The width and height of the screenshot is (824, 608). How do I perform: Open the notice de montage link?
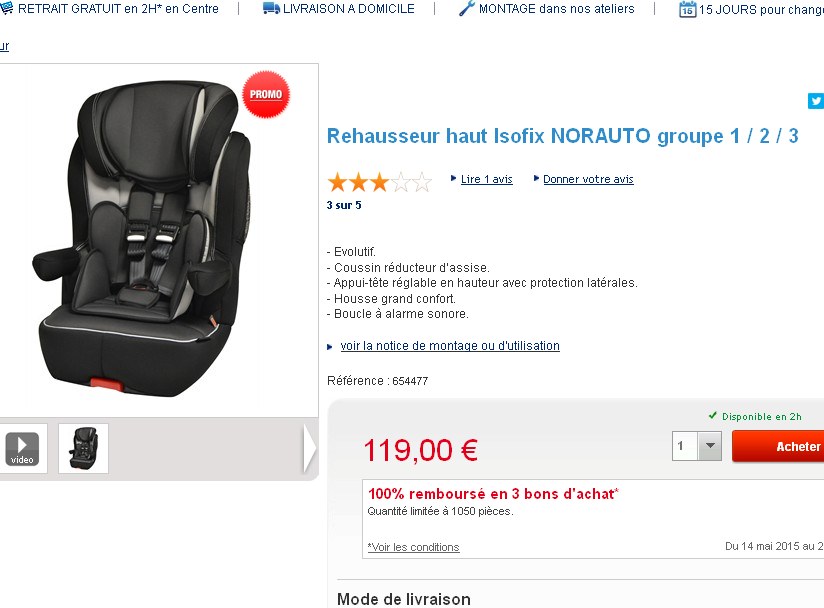tap(450, 346)
